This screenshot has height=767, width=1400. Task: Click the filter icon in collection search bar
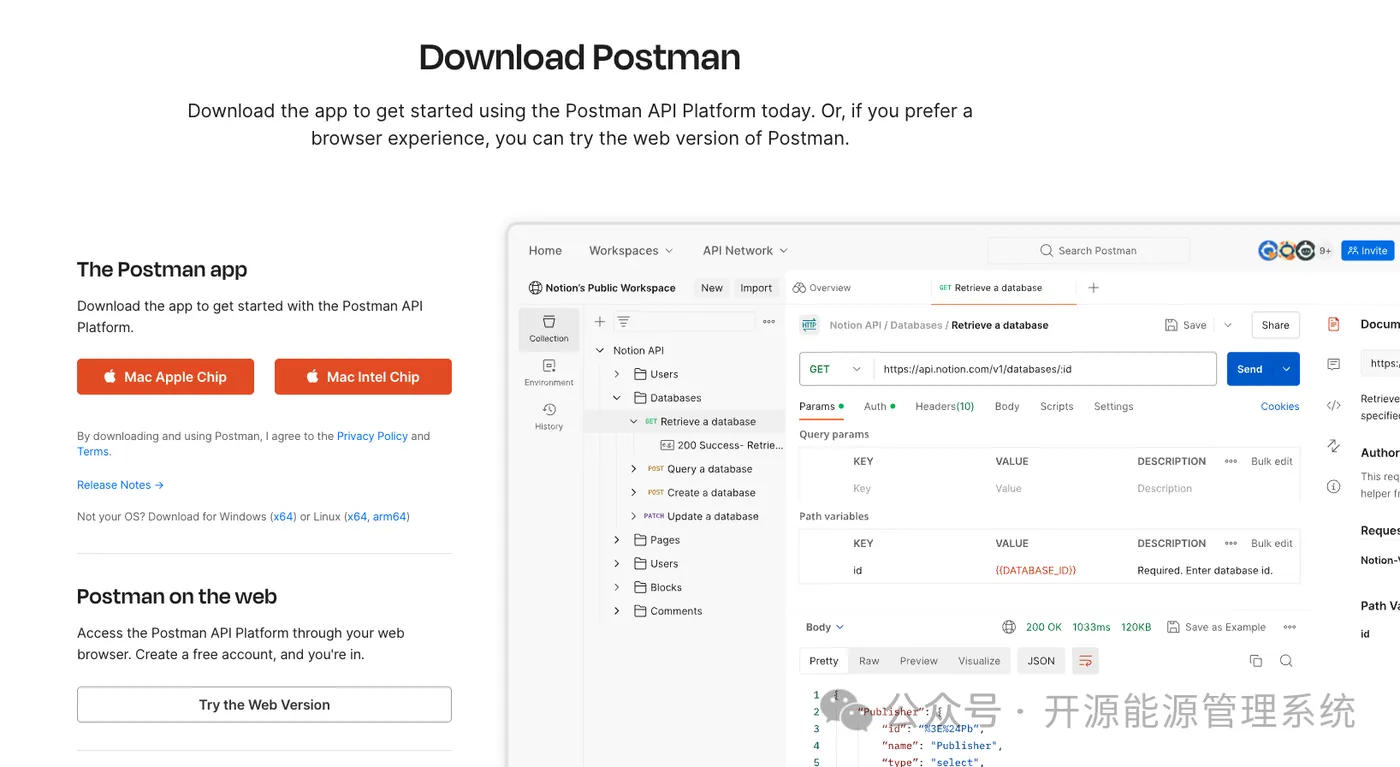click(623, 322)
